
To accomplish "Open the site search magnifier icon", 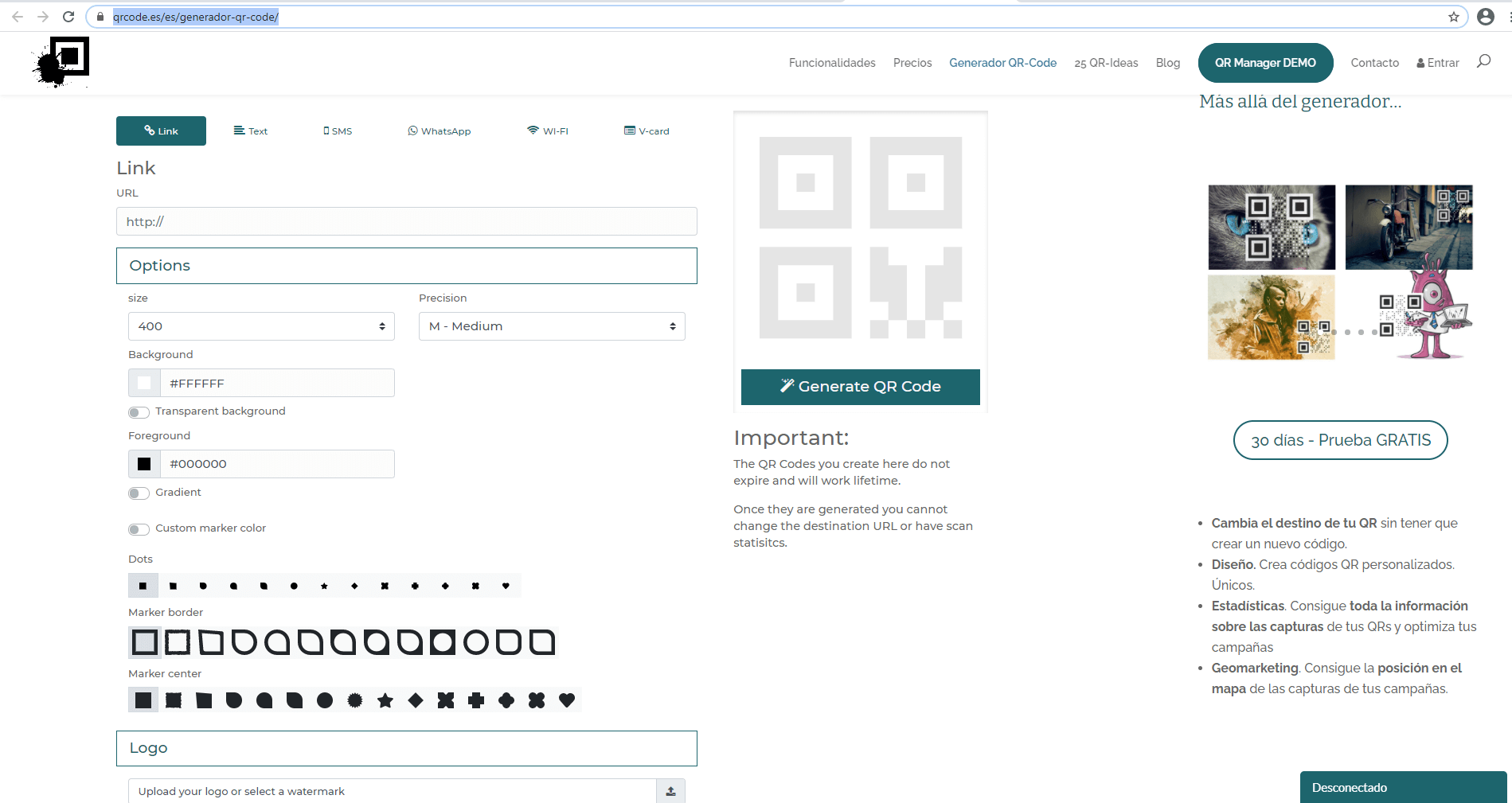I will (1483, 61).
